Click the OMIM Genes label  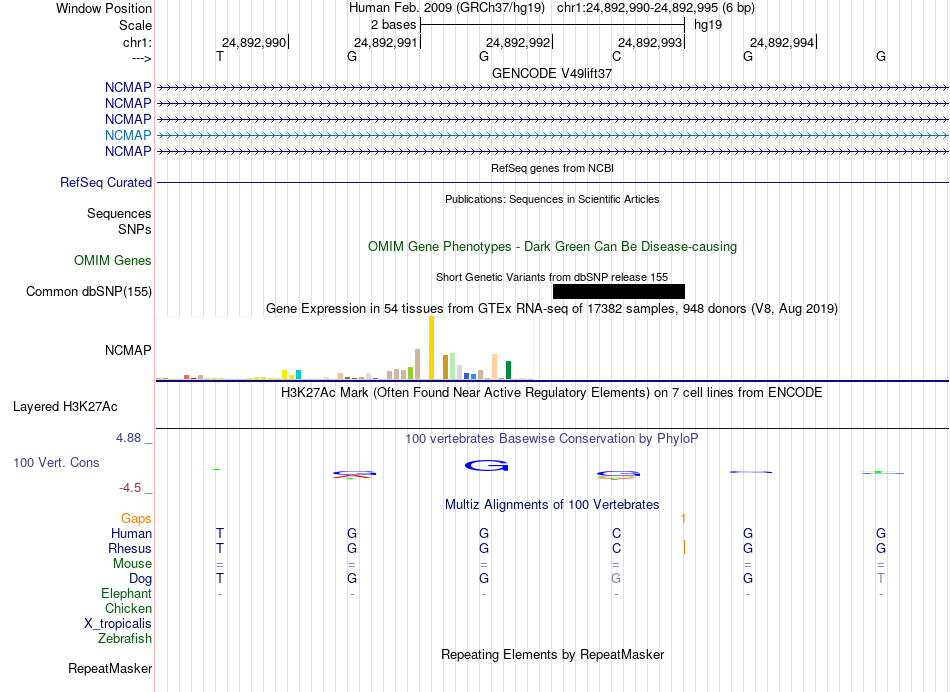[x=113, y=261]
